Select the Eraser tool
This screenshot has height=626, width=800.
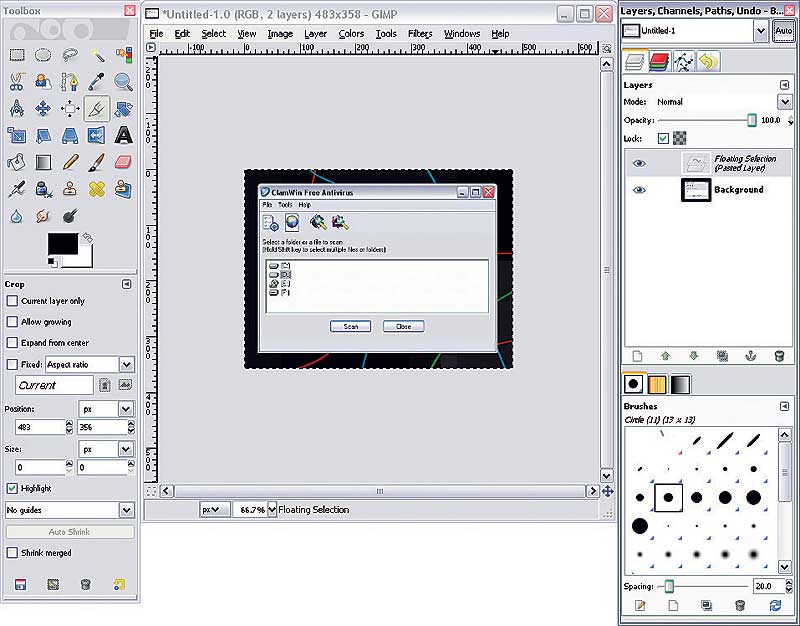(123, 162)
